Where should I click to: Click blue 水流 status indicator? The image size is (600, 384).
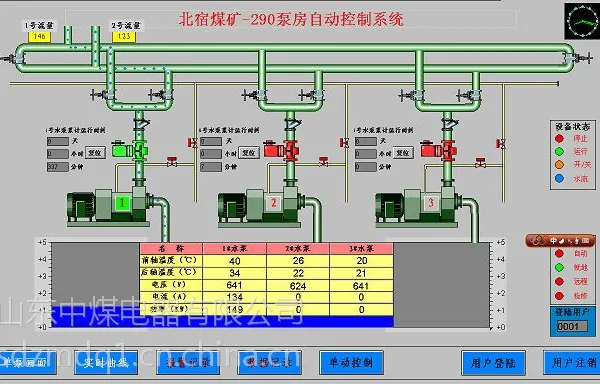(559, 179)
